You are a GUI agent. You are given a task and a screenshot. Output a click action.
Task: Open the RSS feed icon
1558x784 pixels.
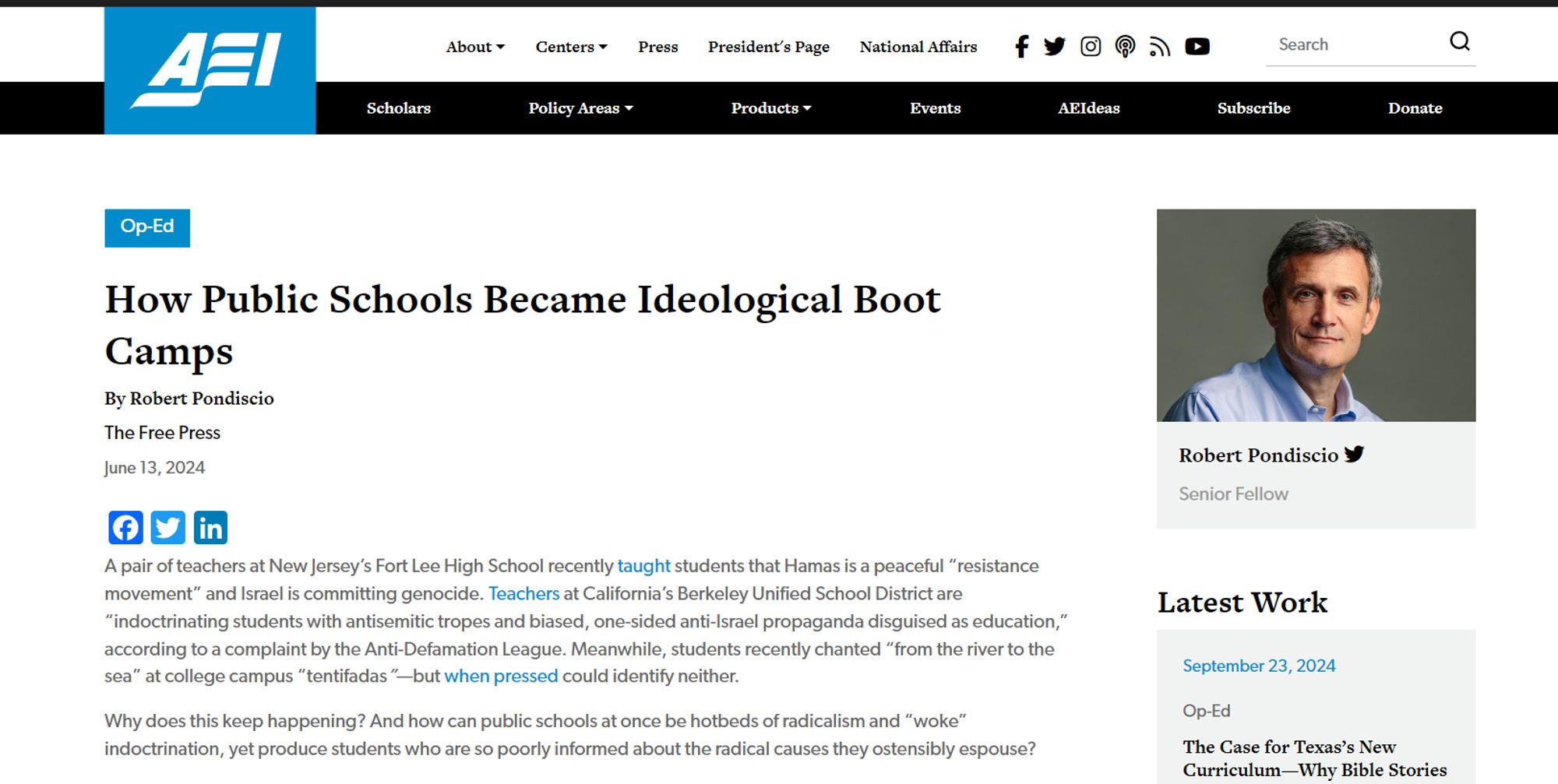tap(1160, 47)
